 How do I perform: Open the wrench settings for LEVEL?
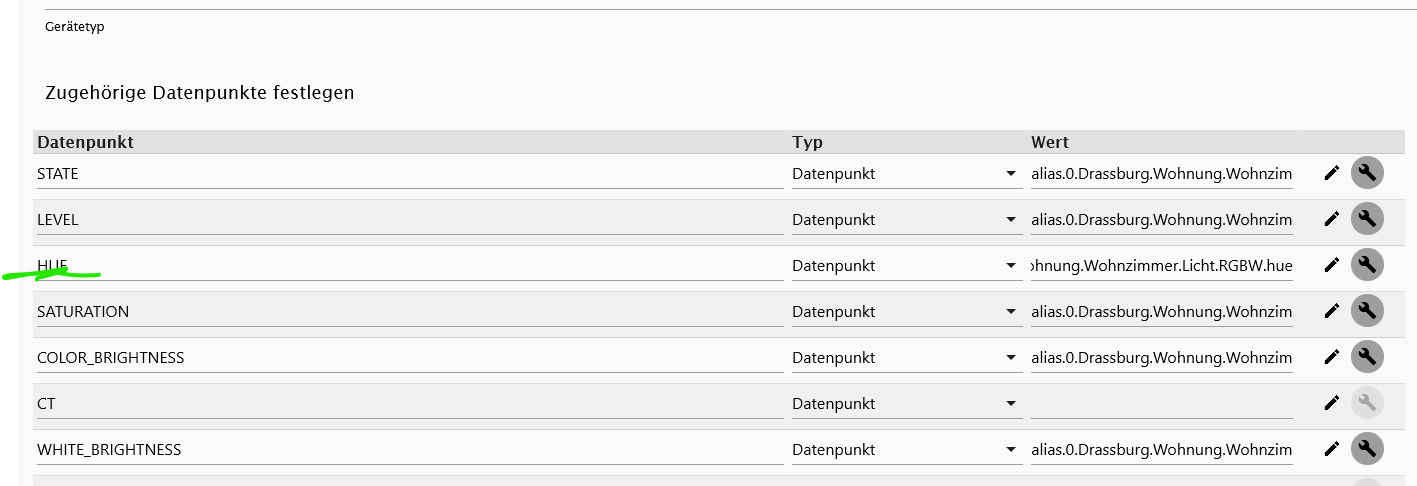tap(1367, 219)
